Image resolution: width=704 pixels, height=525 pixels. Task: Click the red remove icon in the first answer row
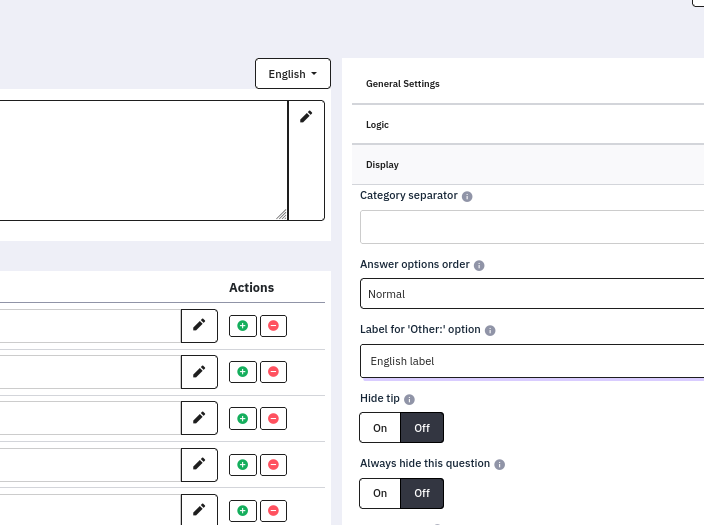[273, 326]
